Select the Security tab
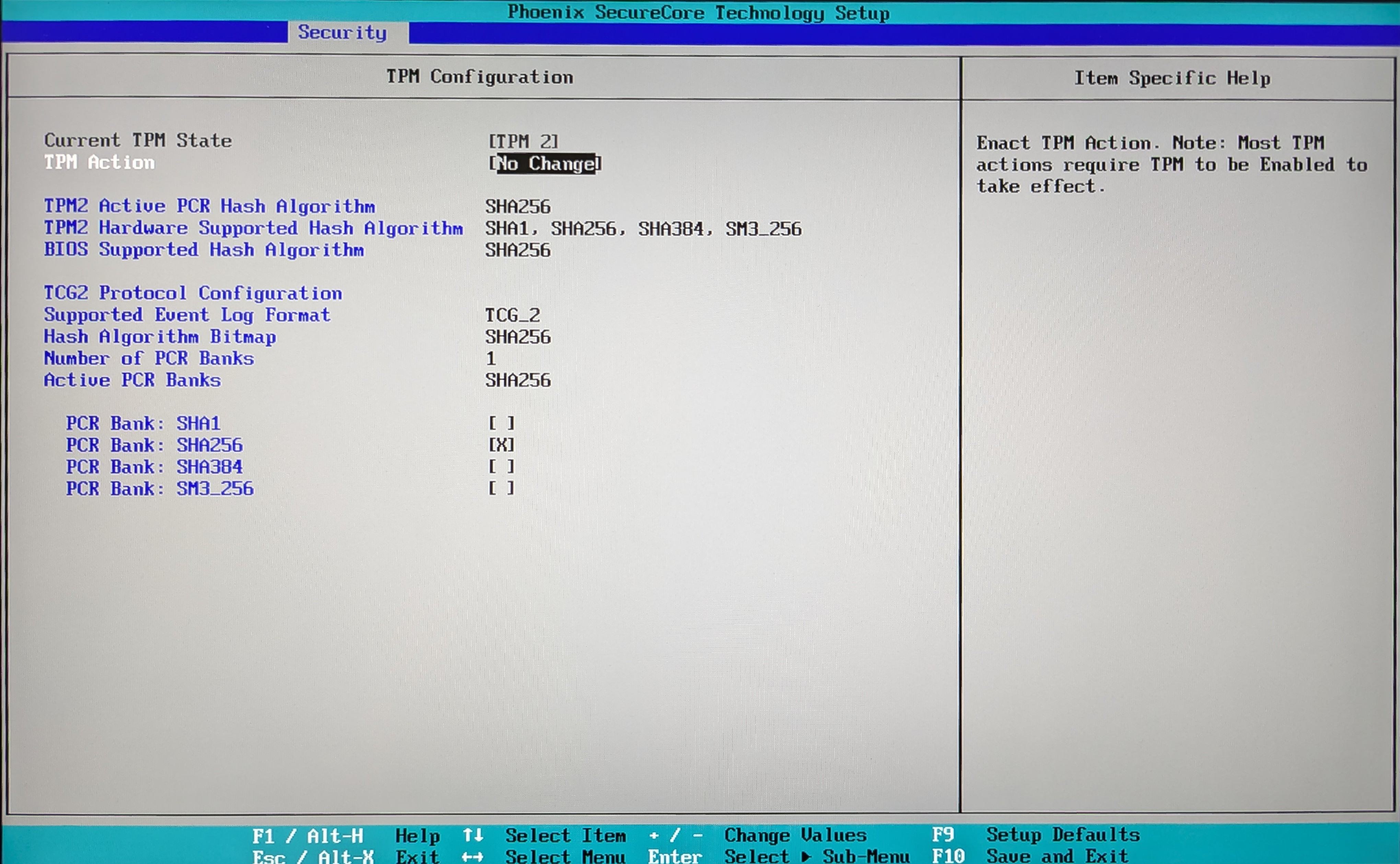This screenshot has height=864, width=1400. click(342, 33)
